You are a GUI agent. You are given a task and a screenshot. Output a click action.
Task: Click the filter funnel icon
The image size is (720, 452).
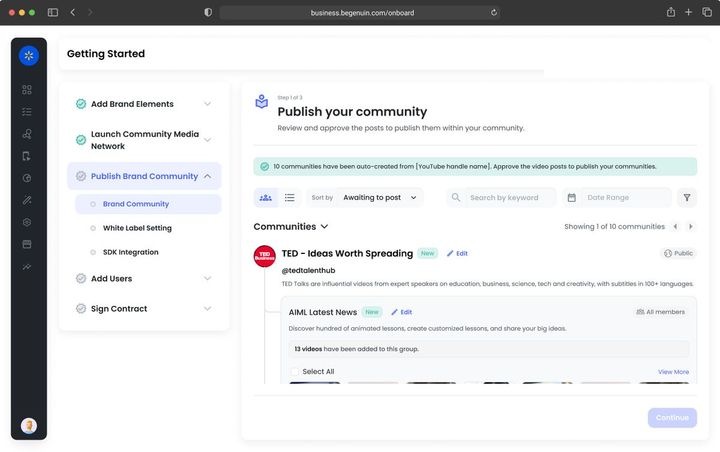pos(687,198)
